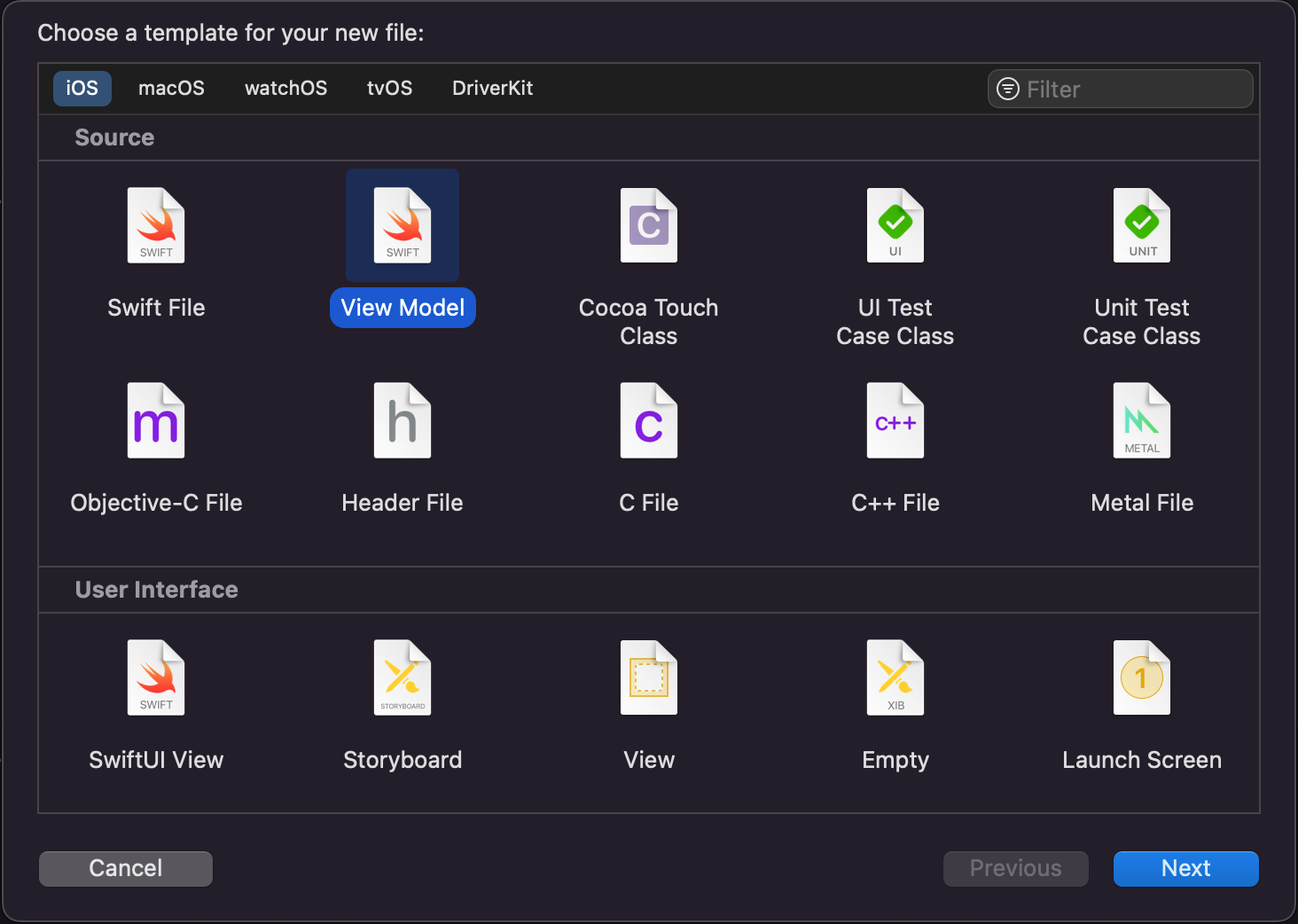Select the View interface template icon
The image size is (1298, 924).
649,677
